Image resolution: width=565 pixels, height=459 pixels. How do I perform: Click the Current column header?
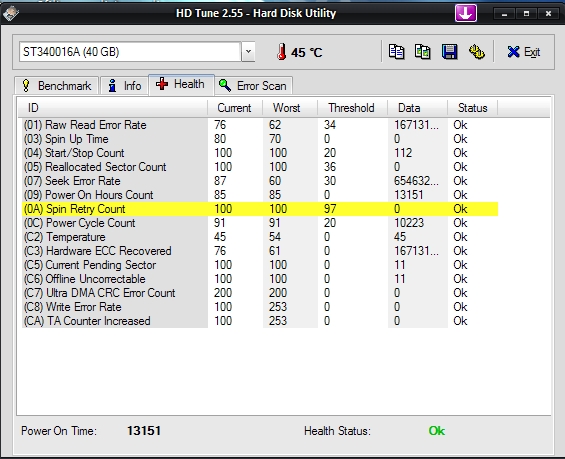235,108
